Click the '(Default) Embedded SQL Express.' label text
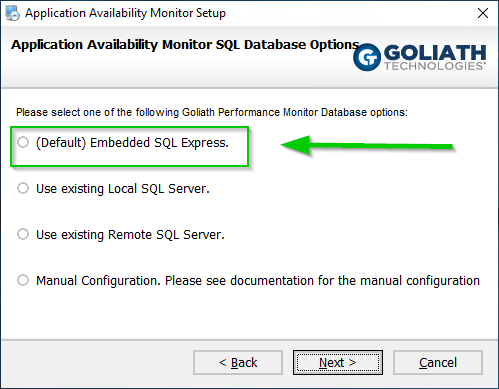This screenshot has width=499, height=389. [x=132, y=143]
